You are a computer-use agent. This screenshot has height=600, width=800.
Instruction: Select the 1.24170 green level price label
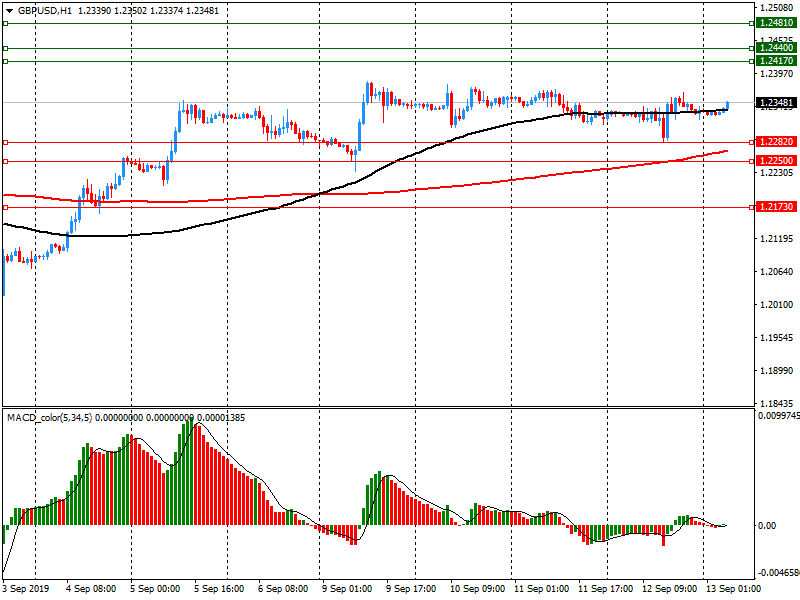click(x=776, y=61)
